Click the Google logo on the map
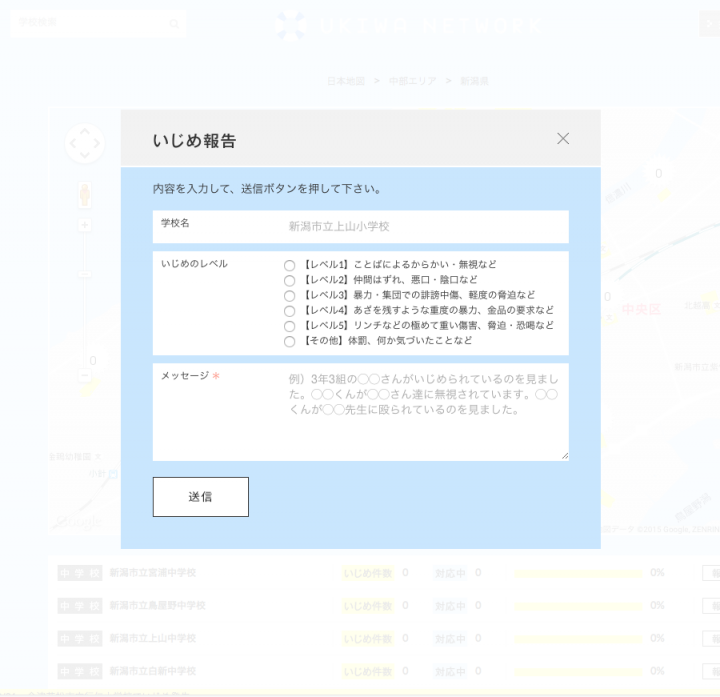 79,522
